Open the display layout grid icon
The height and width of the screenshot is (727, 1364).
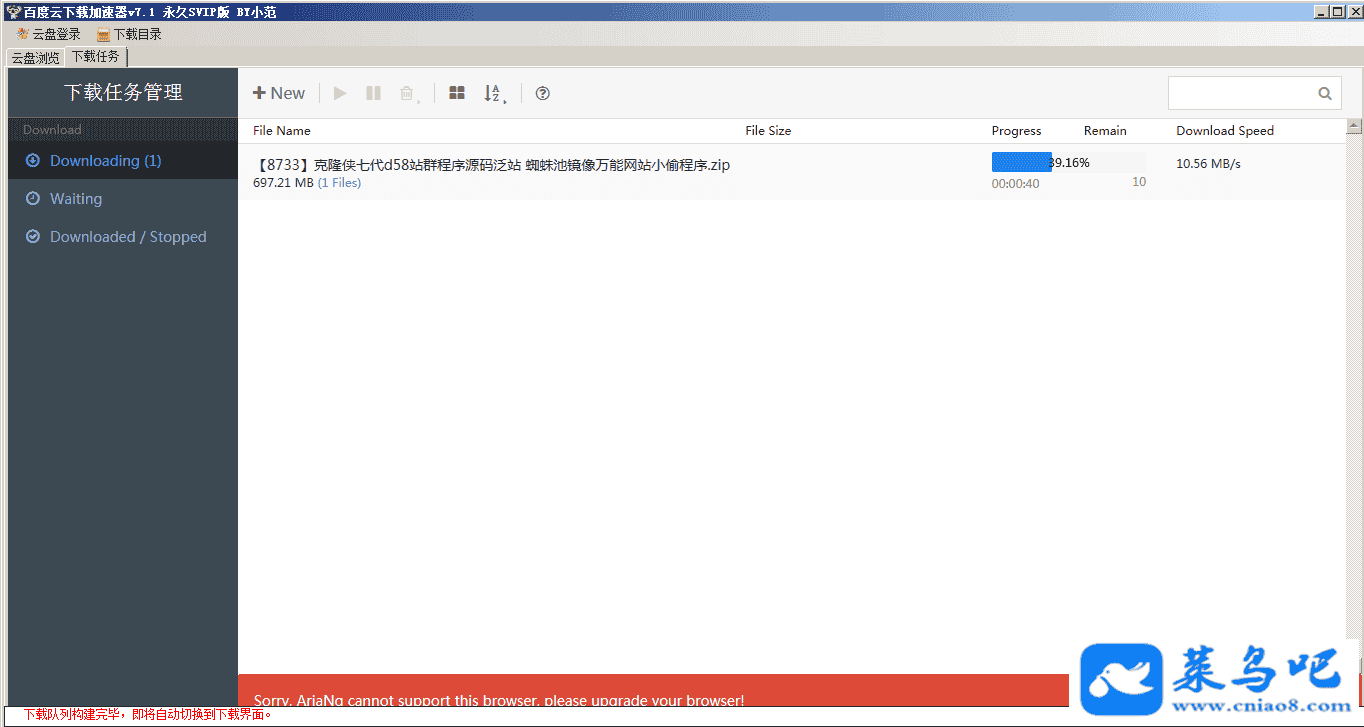pyautogui.click(x=457, y=93)
